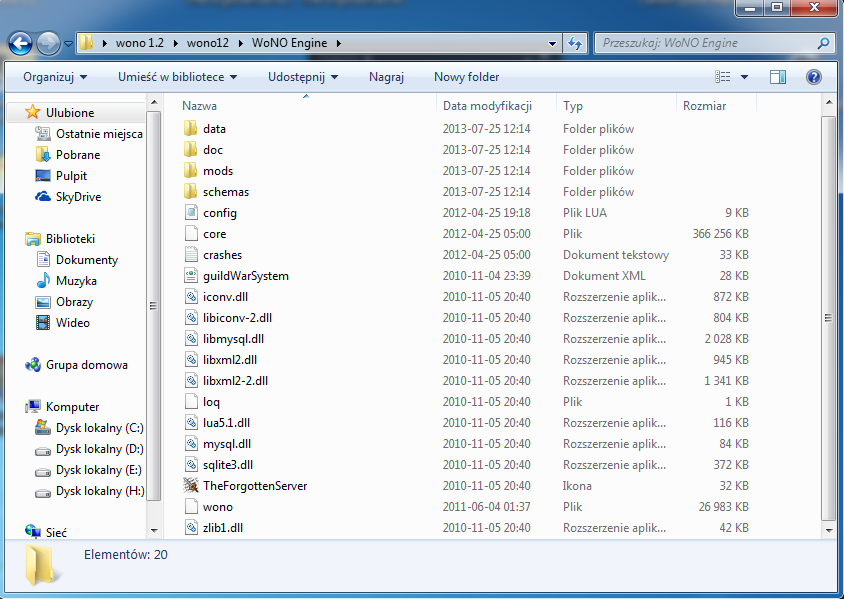Select the iconv.dll file icon
The width and height of the screenshot is (844, 599).
(x=191, y=297)
